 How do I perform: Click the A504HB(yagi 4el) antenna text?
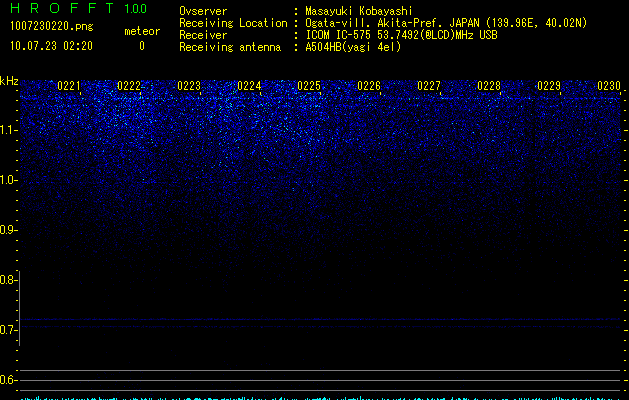pyautogui.click(x=353, y=47)
